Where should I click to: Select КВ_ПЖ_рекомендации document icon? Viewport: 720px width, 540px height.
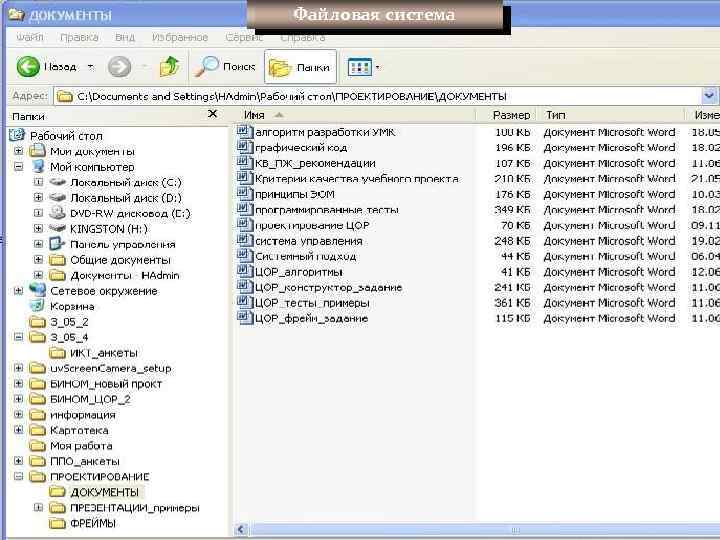pyautogui.click(x=245, y=163)
